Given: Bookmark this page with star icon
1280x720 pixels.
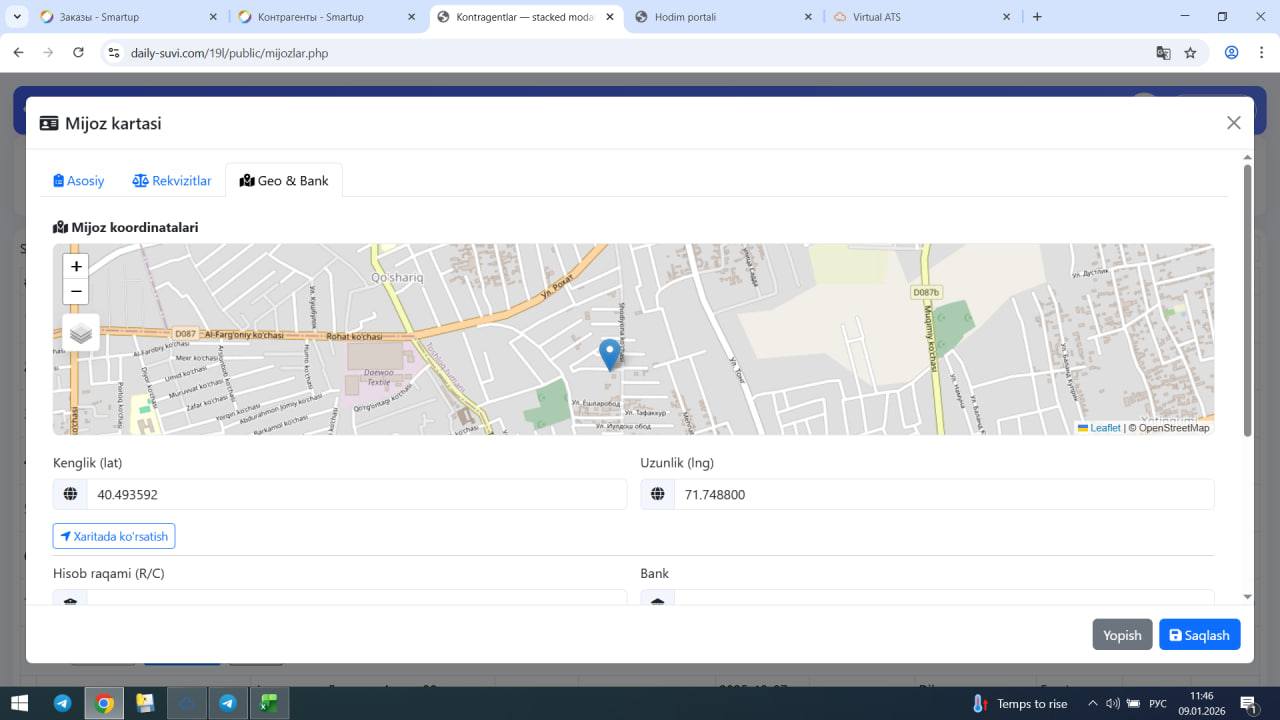Looking at the screenshot, I should tap(1190, 53).
